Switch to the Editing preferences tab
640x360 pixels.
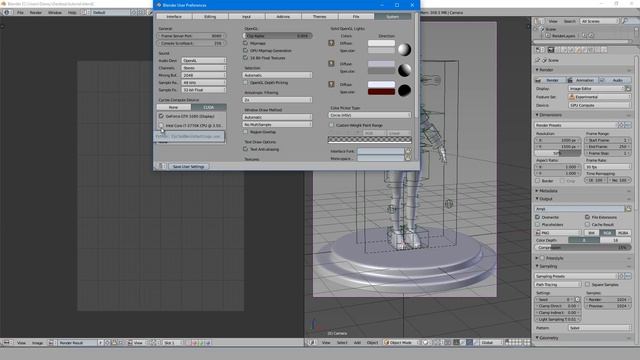point(210,17)
